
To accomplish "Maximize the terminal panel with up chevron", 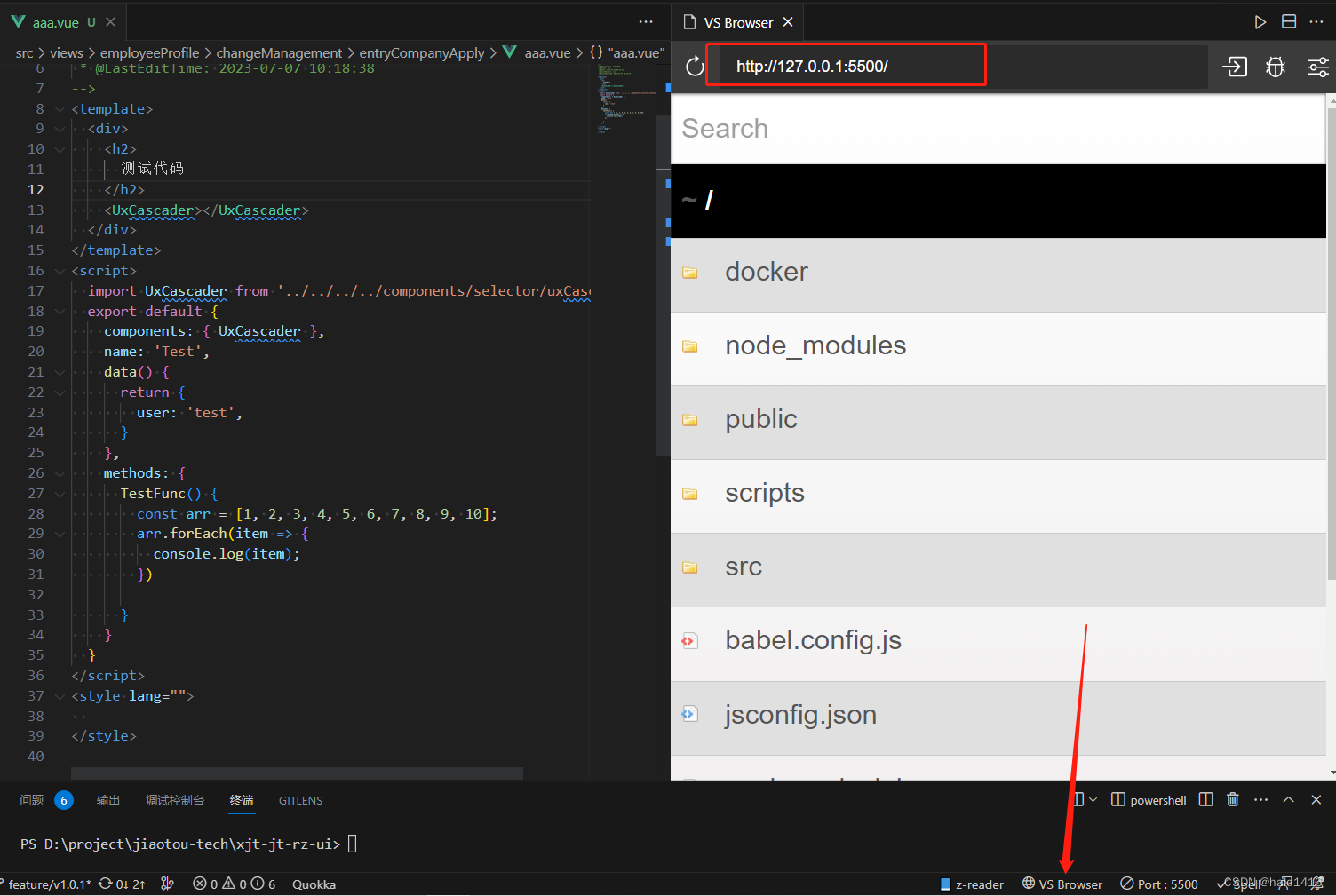I will pyautogui.click(x=1288, y=799).
